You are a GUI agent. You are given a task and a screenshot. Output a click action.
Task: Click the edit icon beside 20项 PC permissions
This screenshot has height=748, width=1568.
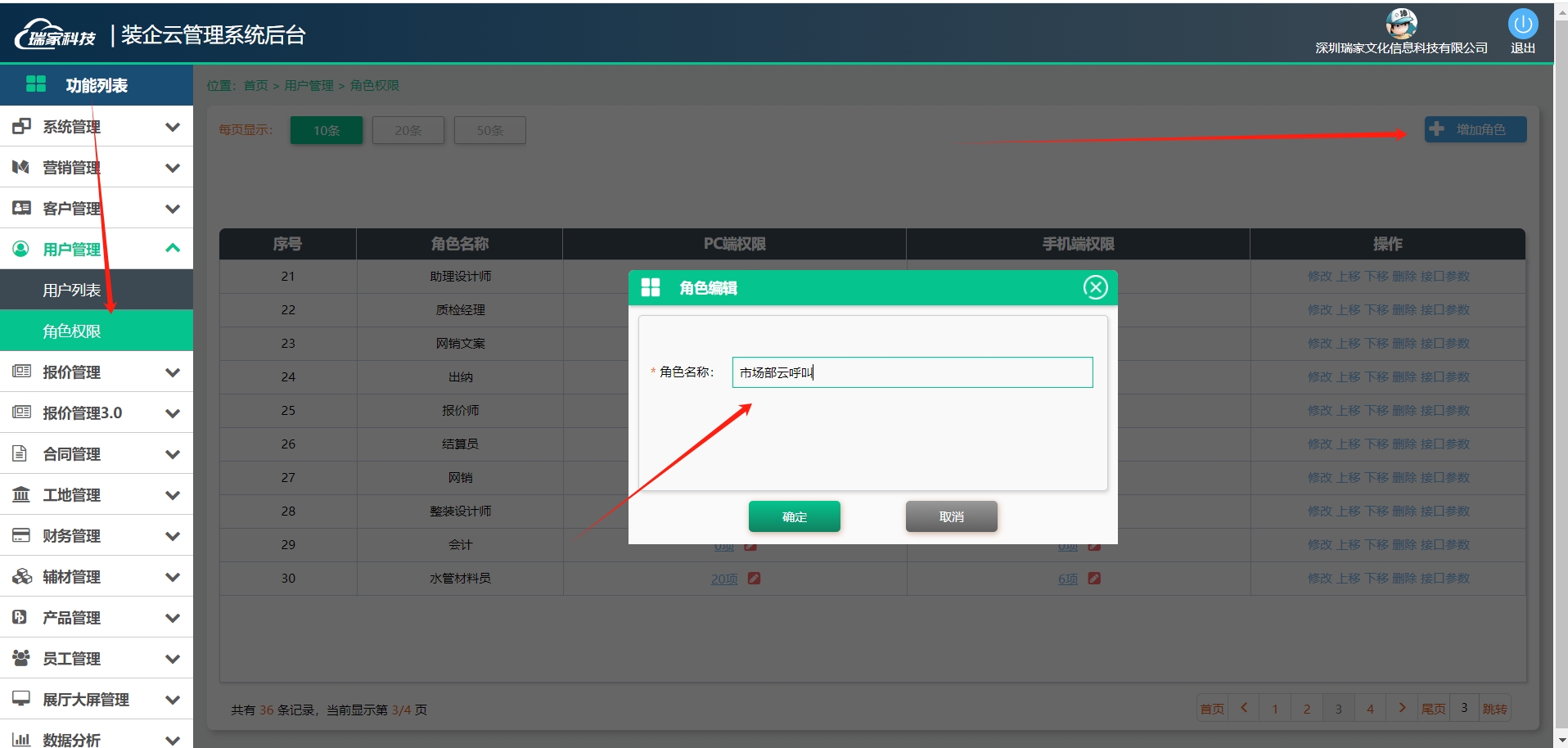(754, 579)
